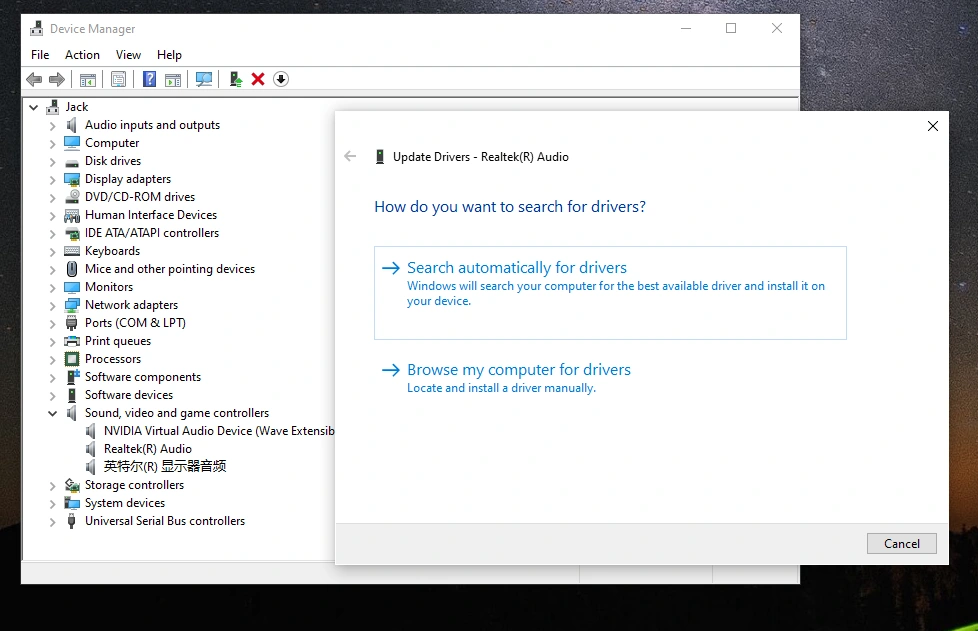
Task: Click the back arrow in Update Drivers dialog
Action: 351,157
